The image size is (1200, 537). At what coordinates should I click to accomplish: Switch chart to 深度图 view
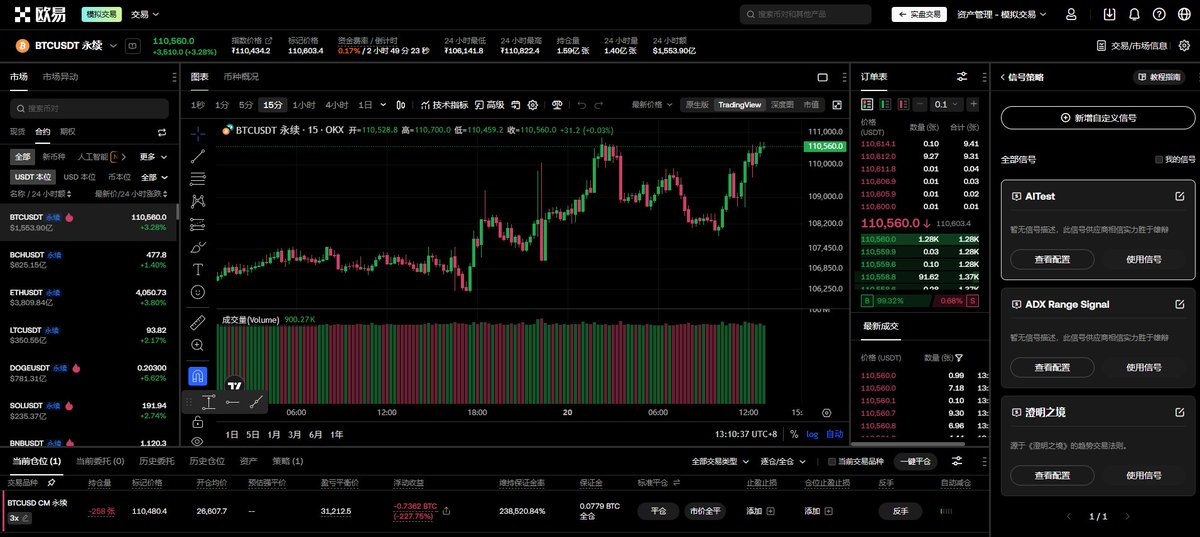783,104
